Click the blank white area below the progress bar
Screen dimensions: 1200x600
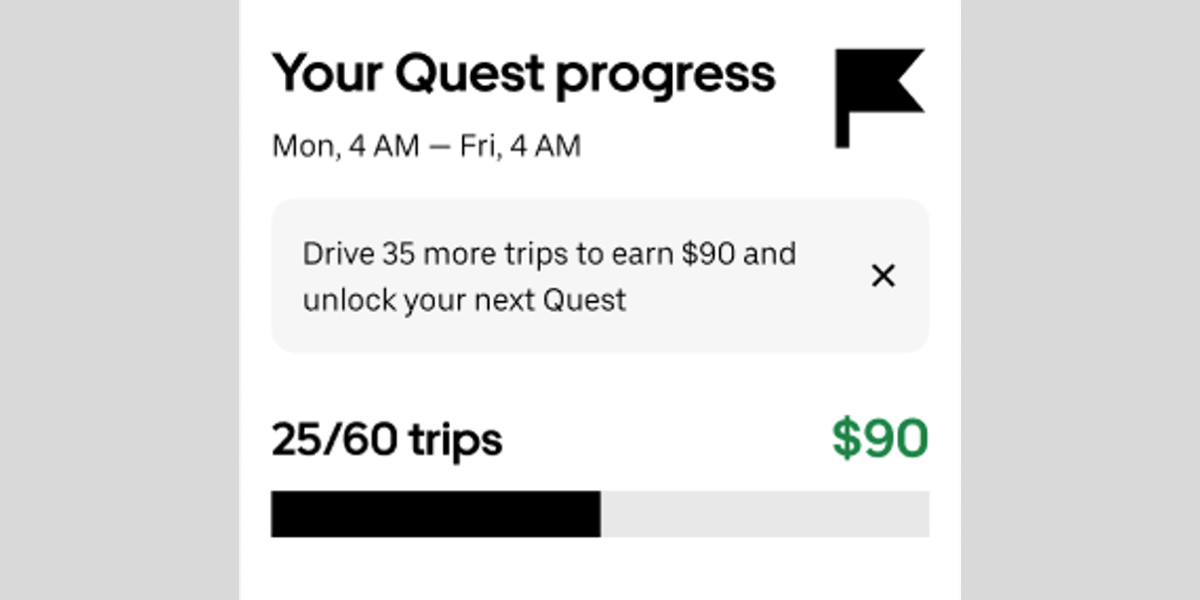[600, 572]
